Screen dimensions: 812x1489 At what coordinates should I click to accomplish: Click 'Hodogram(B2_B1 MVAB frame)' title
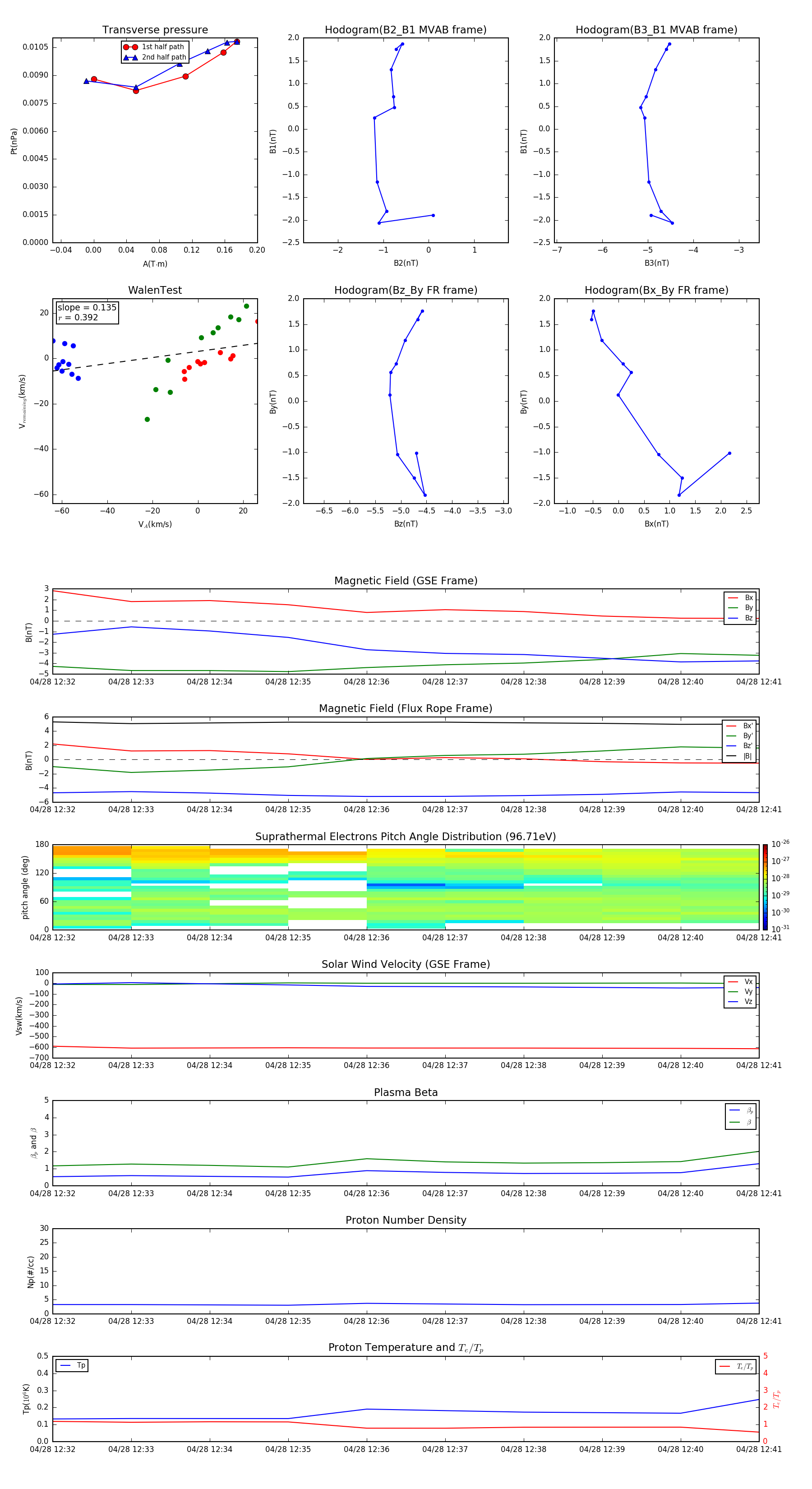[406, 29]
